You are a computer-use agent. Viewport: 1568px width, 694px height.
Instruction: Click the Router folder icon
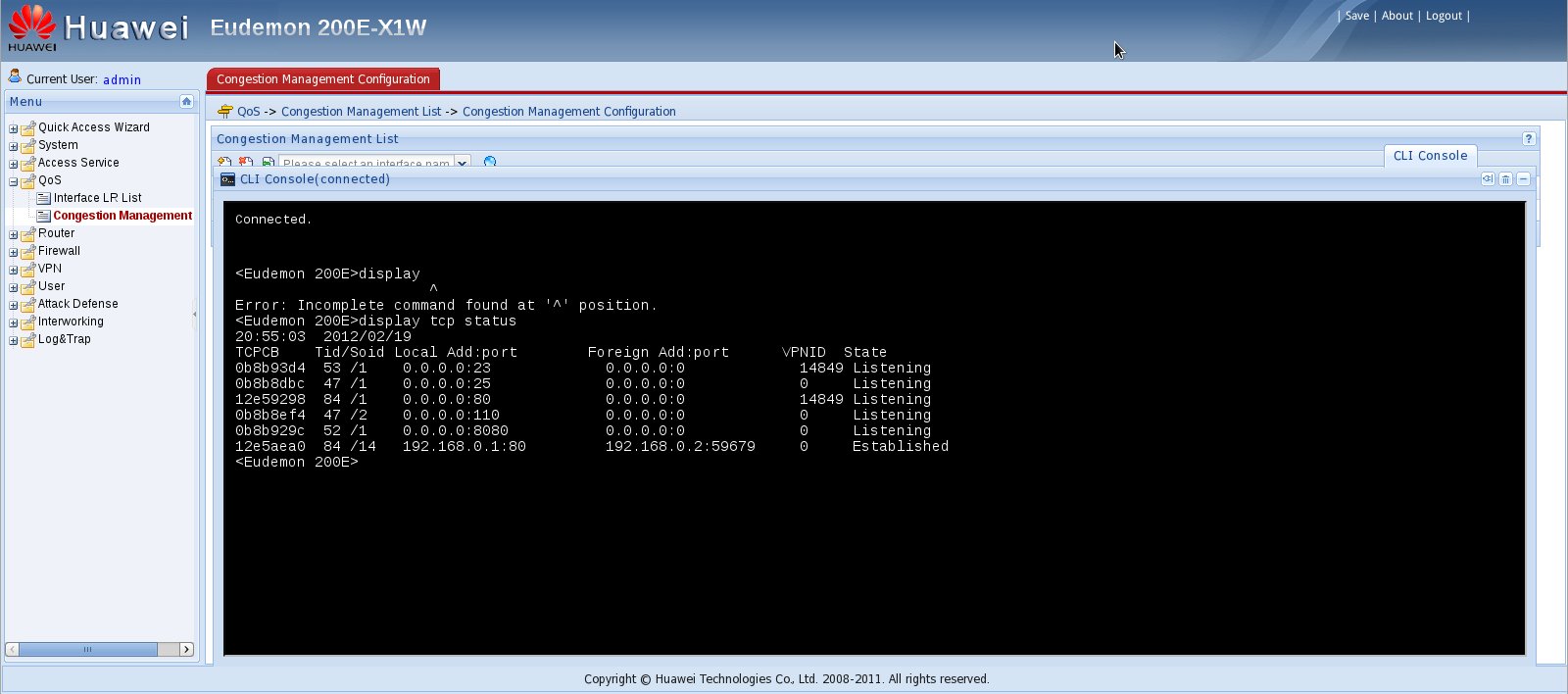(x=28, y=234)
